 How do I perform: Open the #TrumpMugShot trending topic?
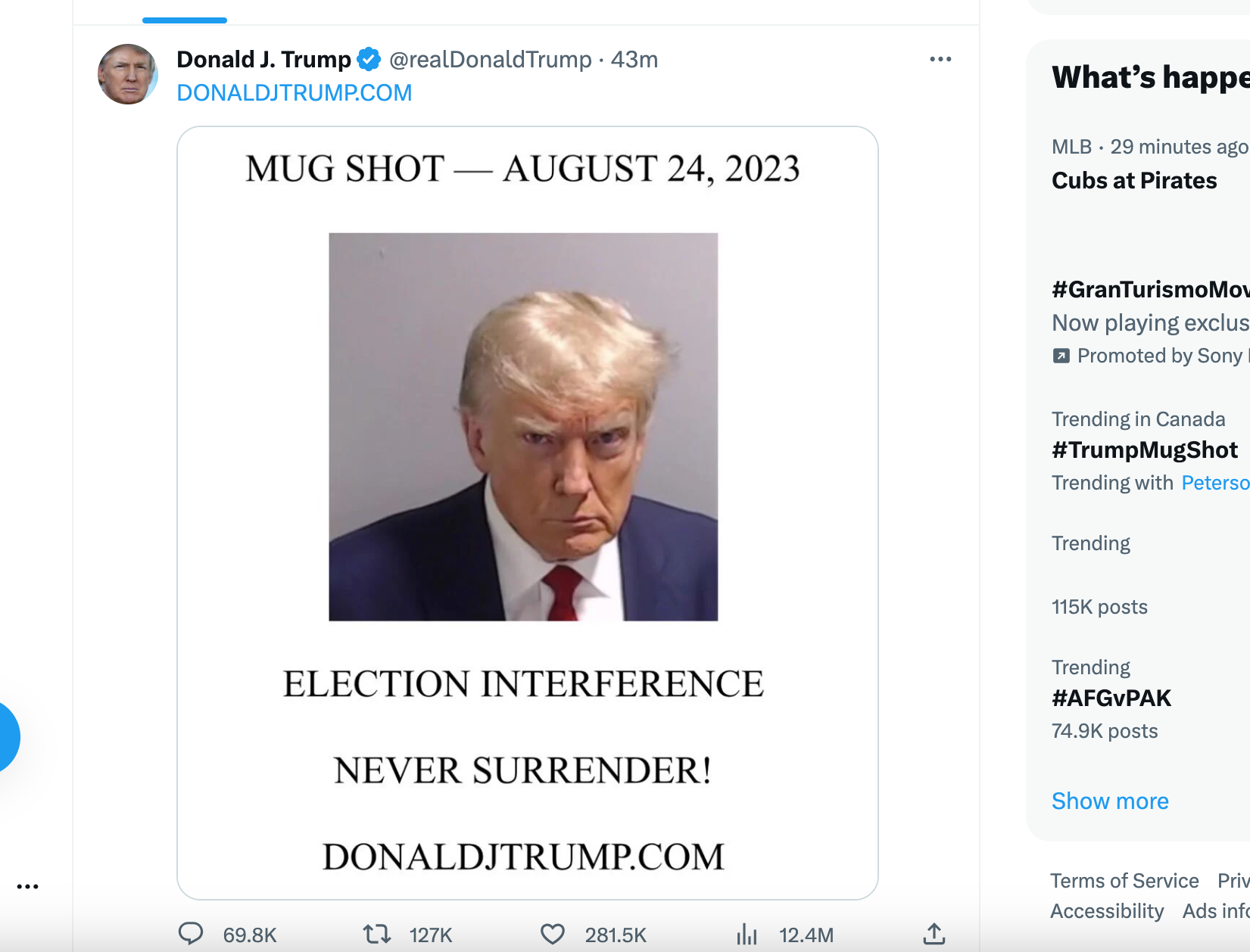[x=1144, y=450]
